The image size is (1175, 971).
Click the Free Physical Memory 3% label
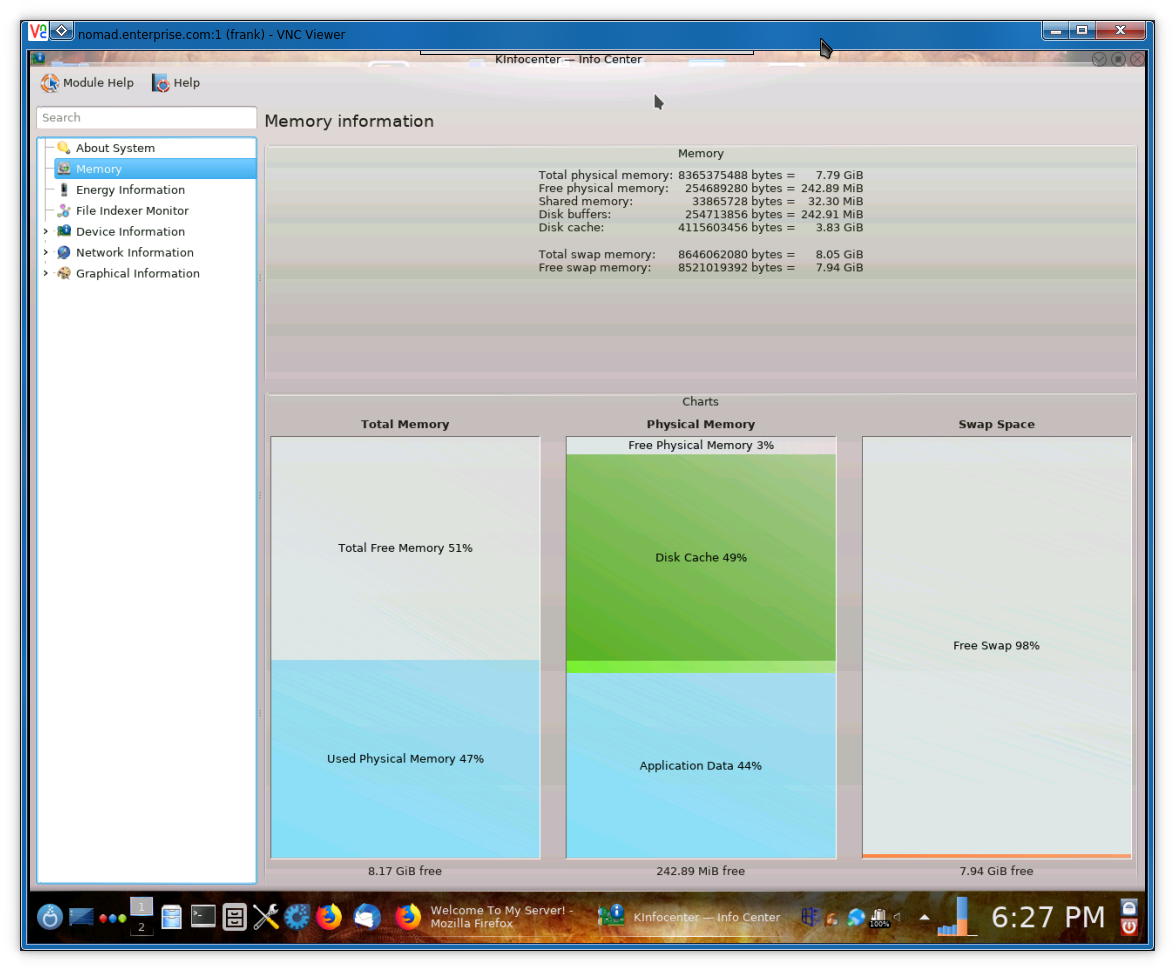click(x=701, y=445)
